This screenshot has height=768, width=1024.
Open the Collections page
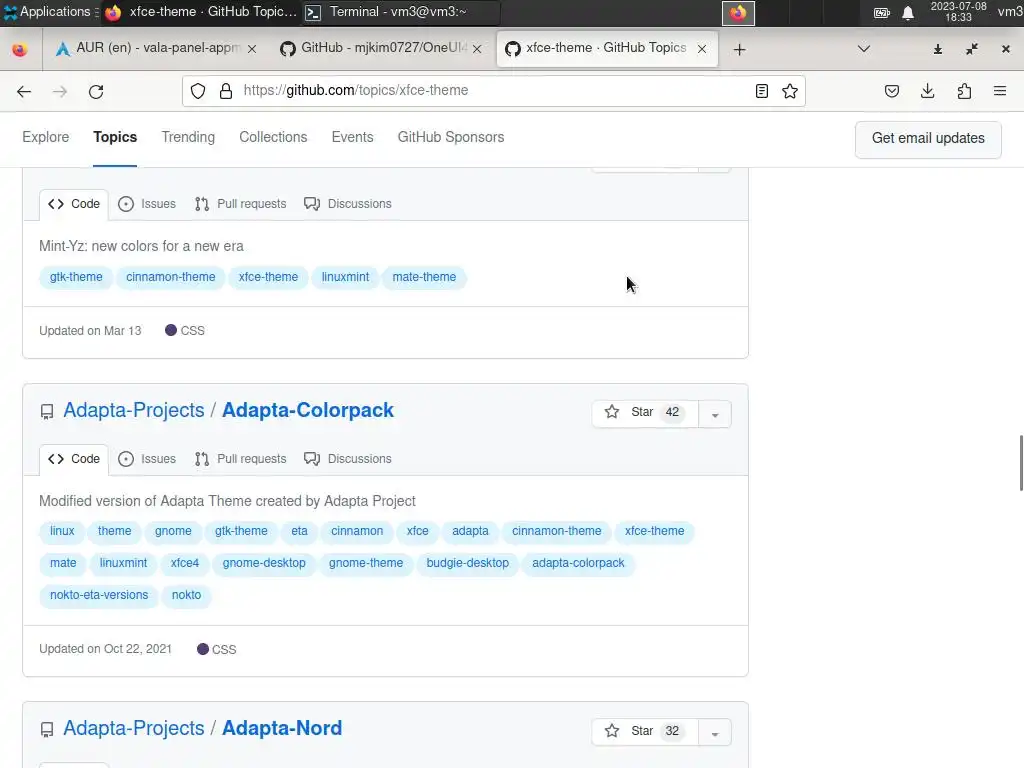tap(273, 137)
